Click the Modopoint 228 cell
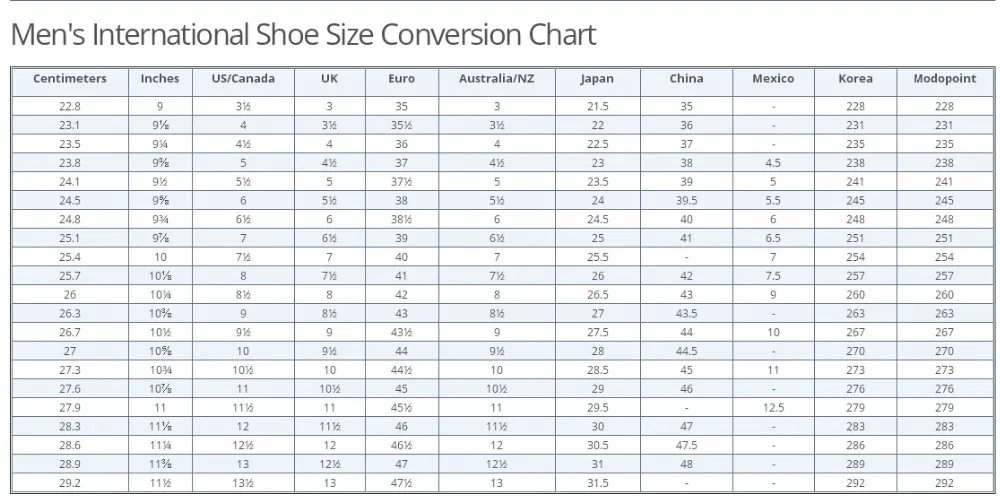This screenshot has width=1000, height=503. point(945,106)
